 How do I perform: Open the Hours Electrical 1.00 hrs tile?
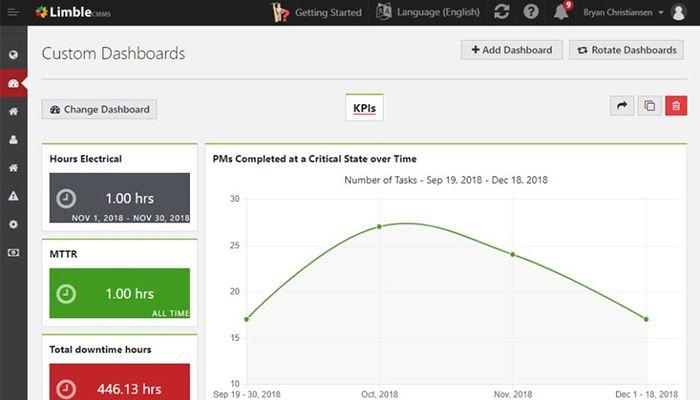pos(120,198)
